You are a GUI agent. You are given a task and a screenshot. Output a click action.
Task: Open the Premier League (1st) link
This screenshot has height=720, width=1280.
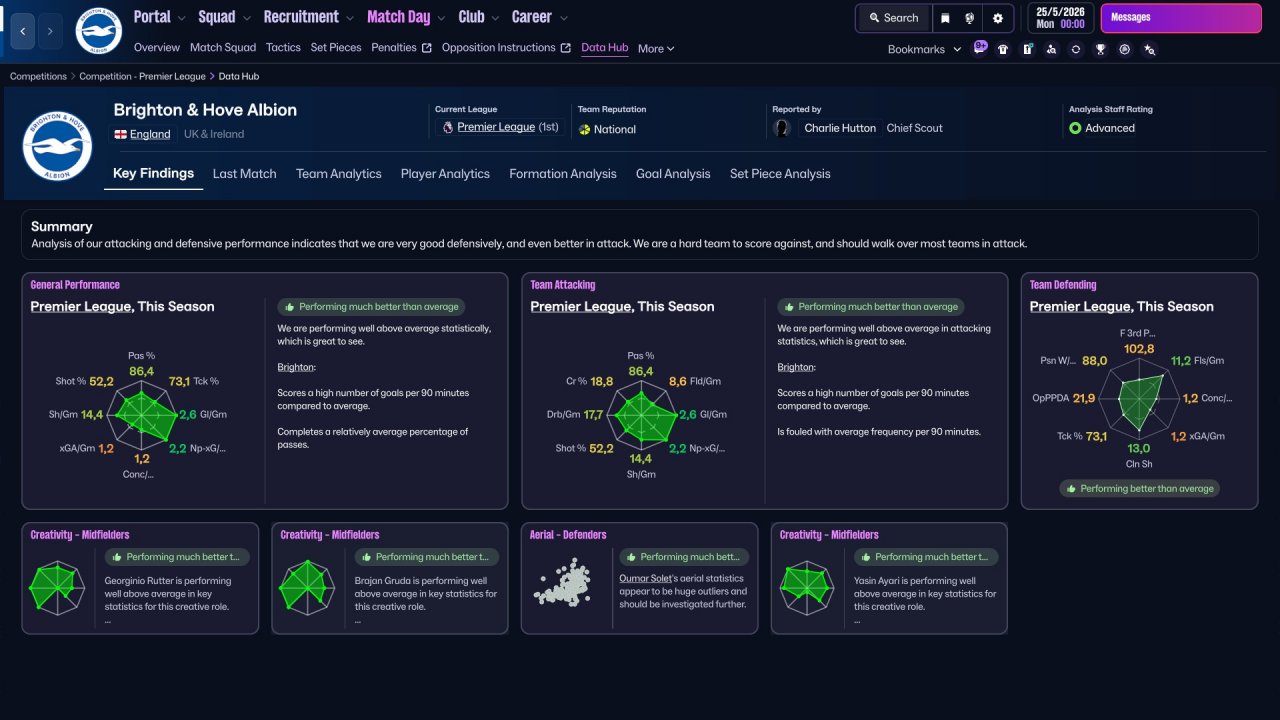509,128
